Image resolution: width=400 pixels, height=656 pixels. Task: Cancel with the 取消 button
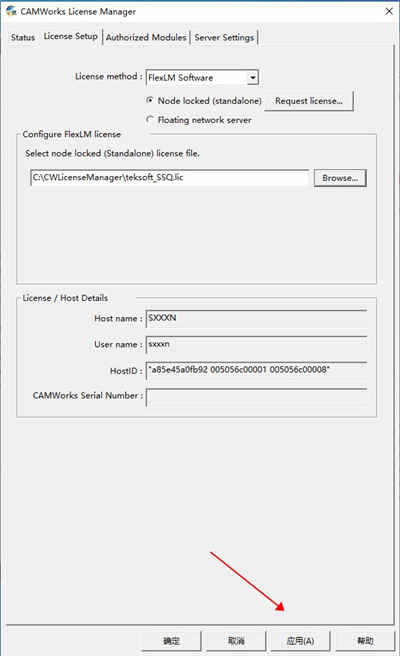[x=236, y=641]
